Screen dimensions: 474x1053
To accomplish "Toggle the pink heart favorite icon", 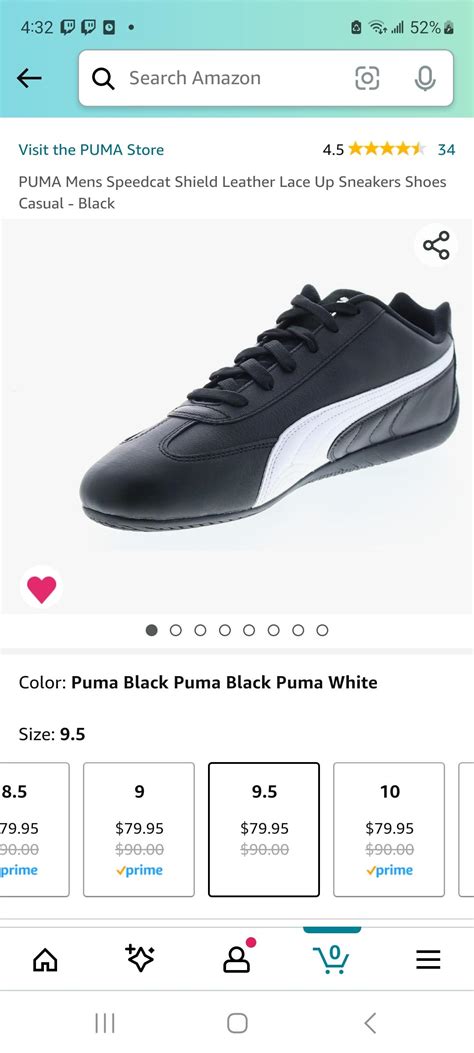I will 42,588.
